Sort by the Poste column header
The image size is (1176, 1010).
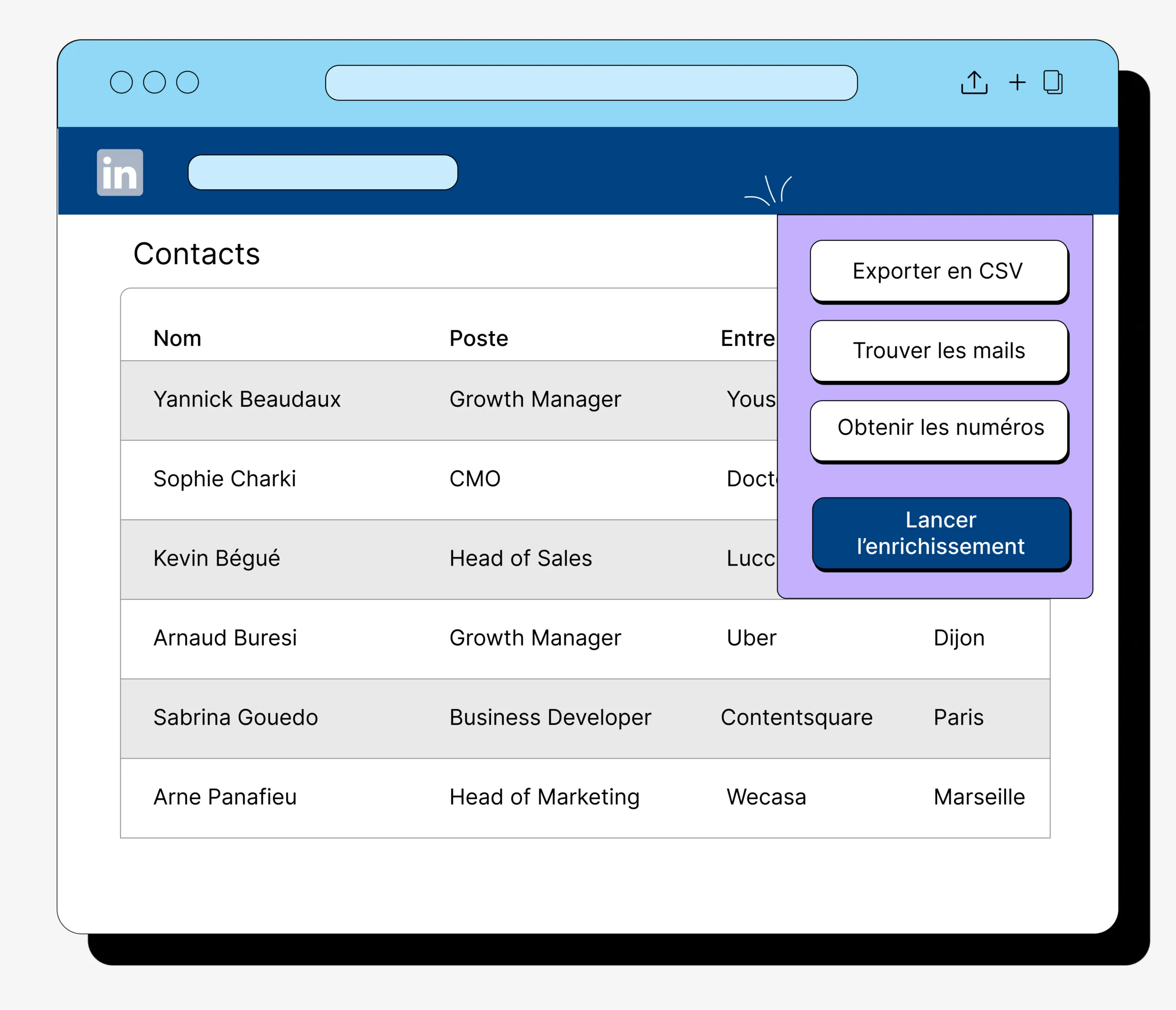click(479, 338)
